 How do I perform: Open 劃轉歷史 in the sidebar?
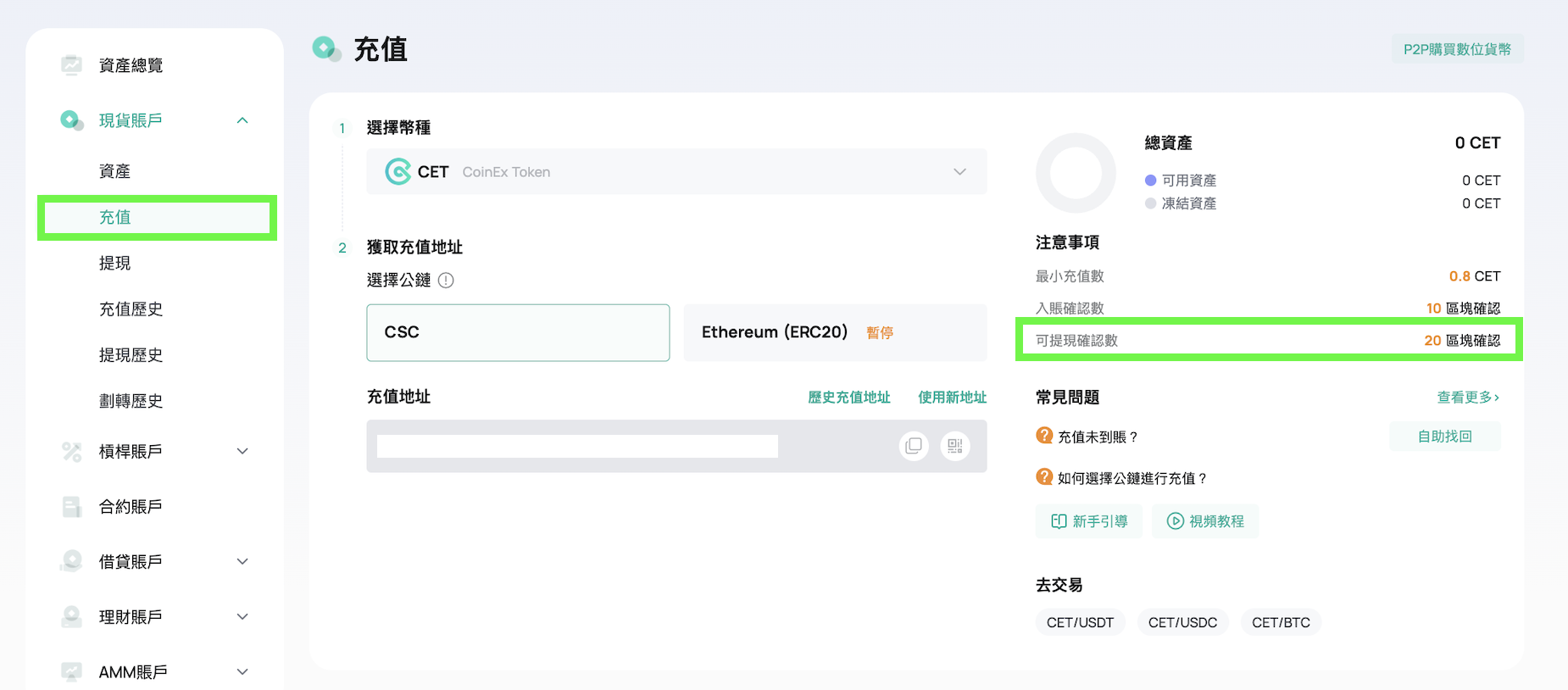131,400
